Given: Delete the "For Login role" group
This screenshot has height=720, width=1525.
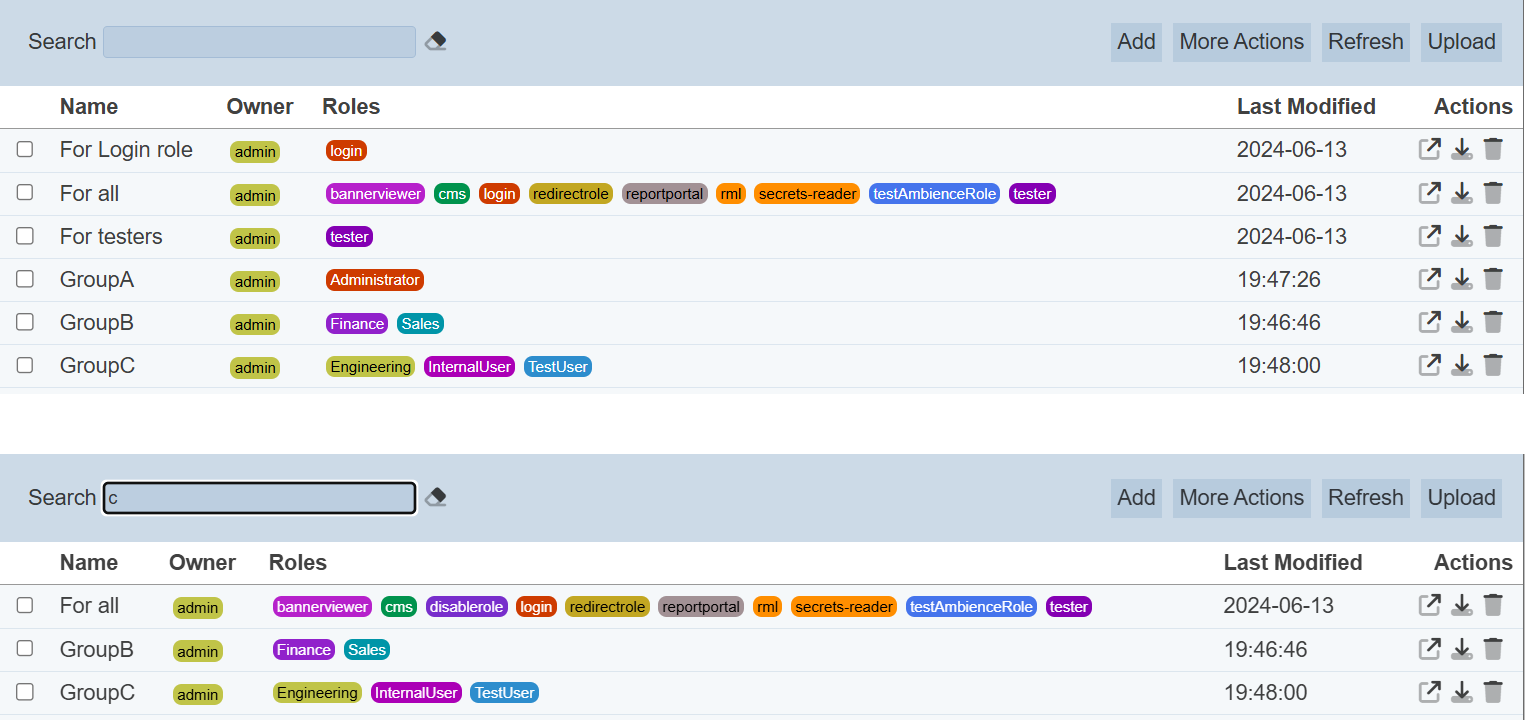Looking at the screenshot, I should point(1493,149).
